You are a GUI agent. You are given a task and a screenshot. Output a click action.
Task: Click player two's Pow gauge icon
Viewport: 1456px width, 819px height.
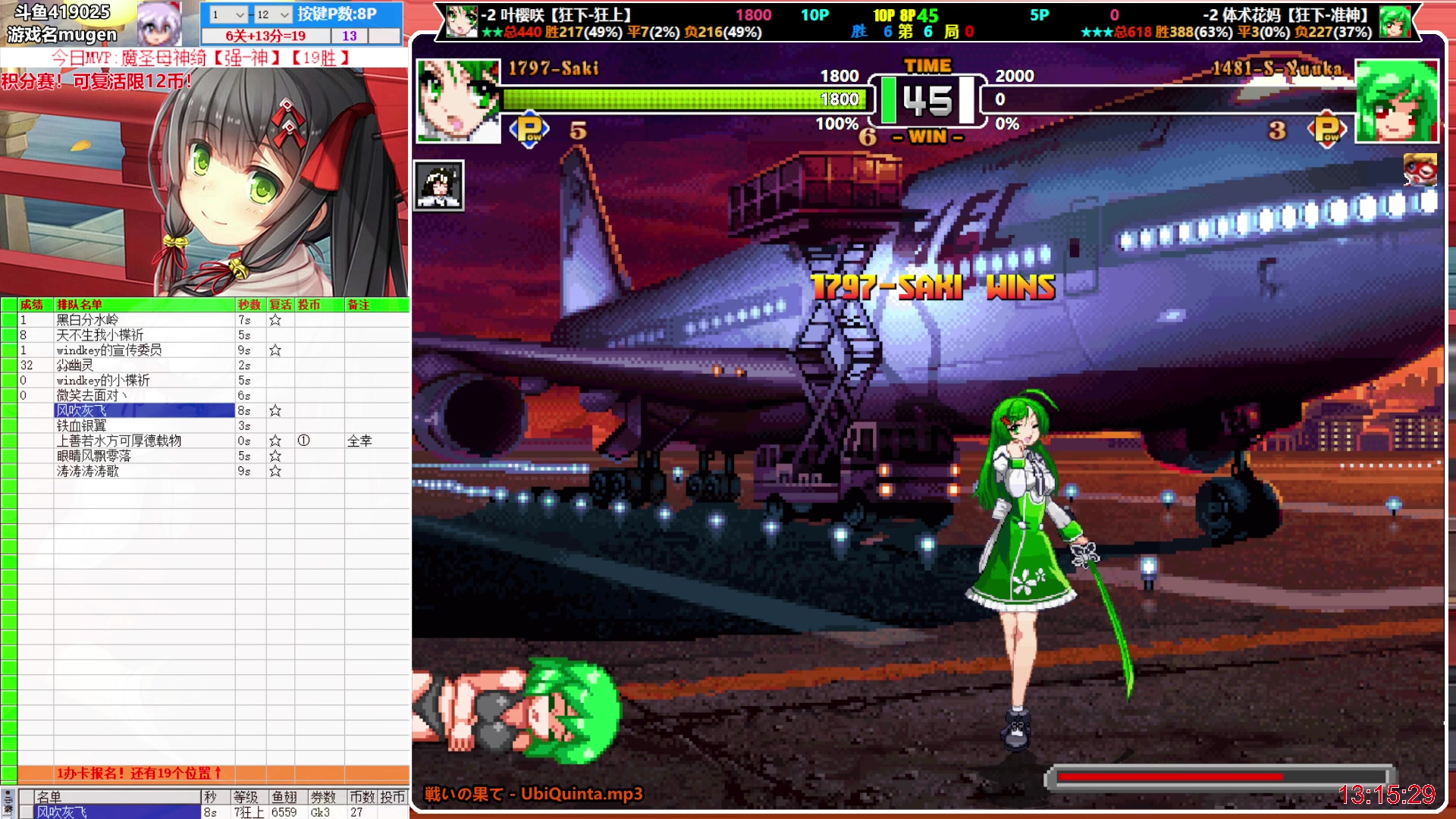pyautogui.click(x=1327, y=130)
